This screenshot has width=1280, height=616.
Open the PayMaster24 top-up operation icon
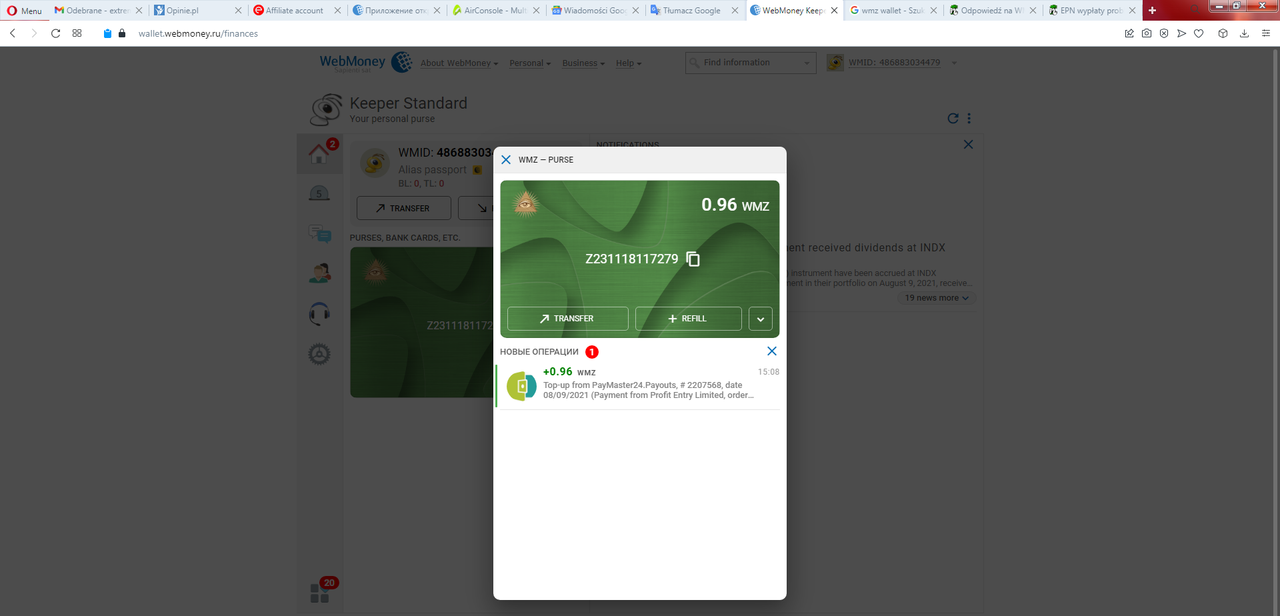point(521,386)
